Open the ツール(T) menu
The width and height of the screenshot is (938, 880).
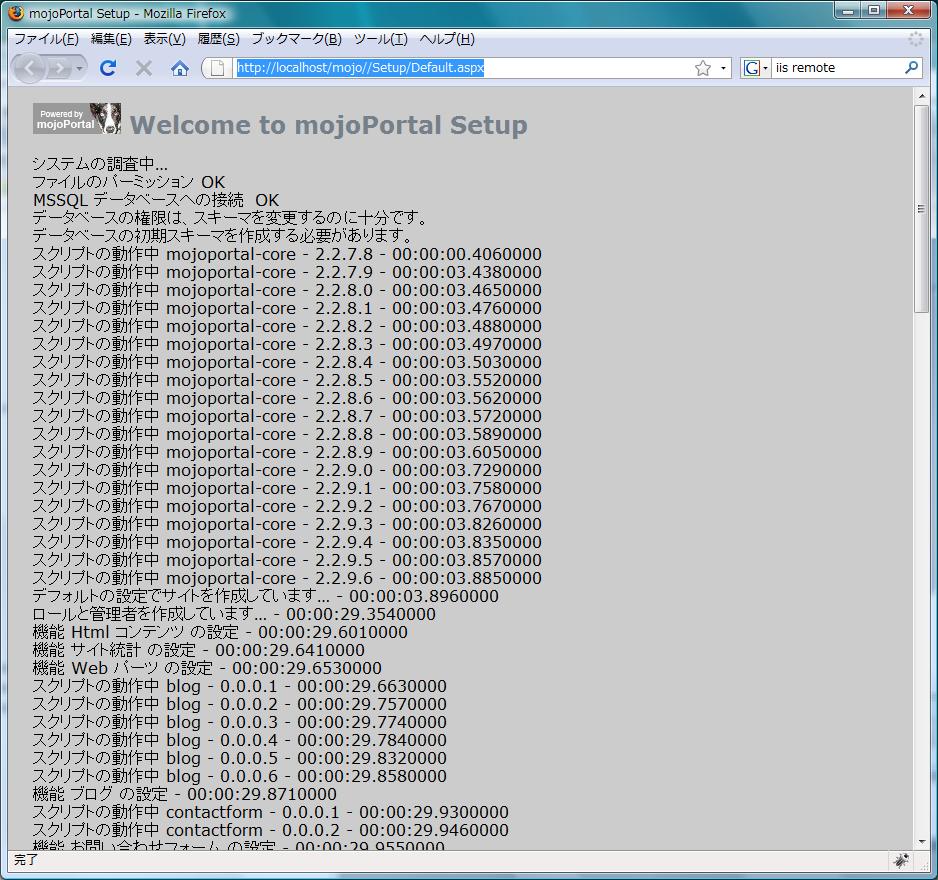click(x=380, y=39)
